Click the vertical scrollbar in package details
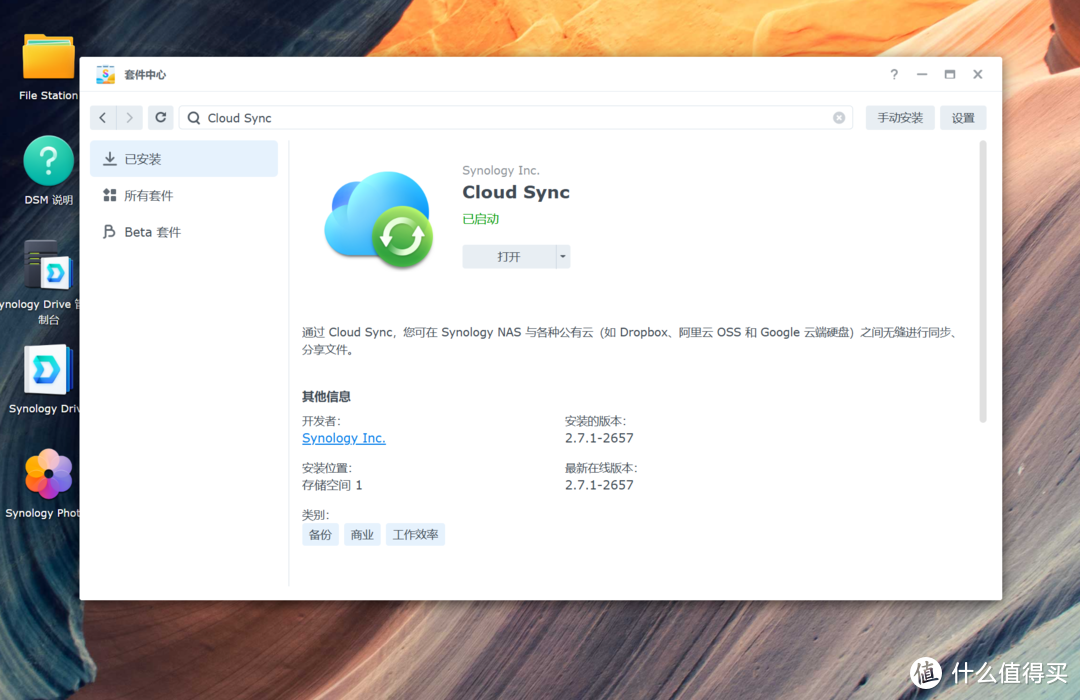The width and height of the screenshot is (1080, 700). coord(983,282)
